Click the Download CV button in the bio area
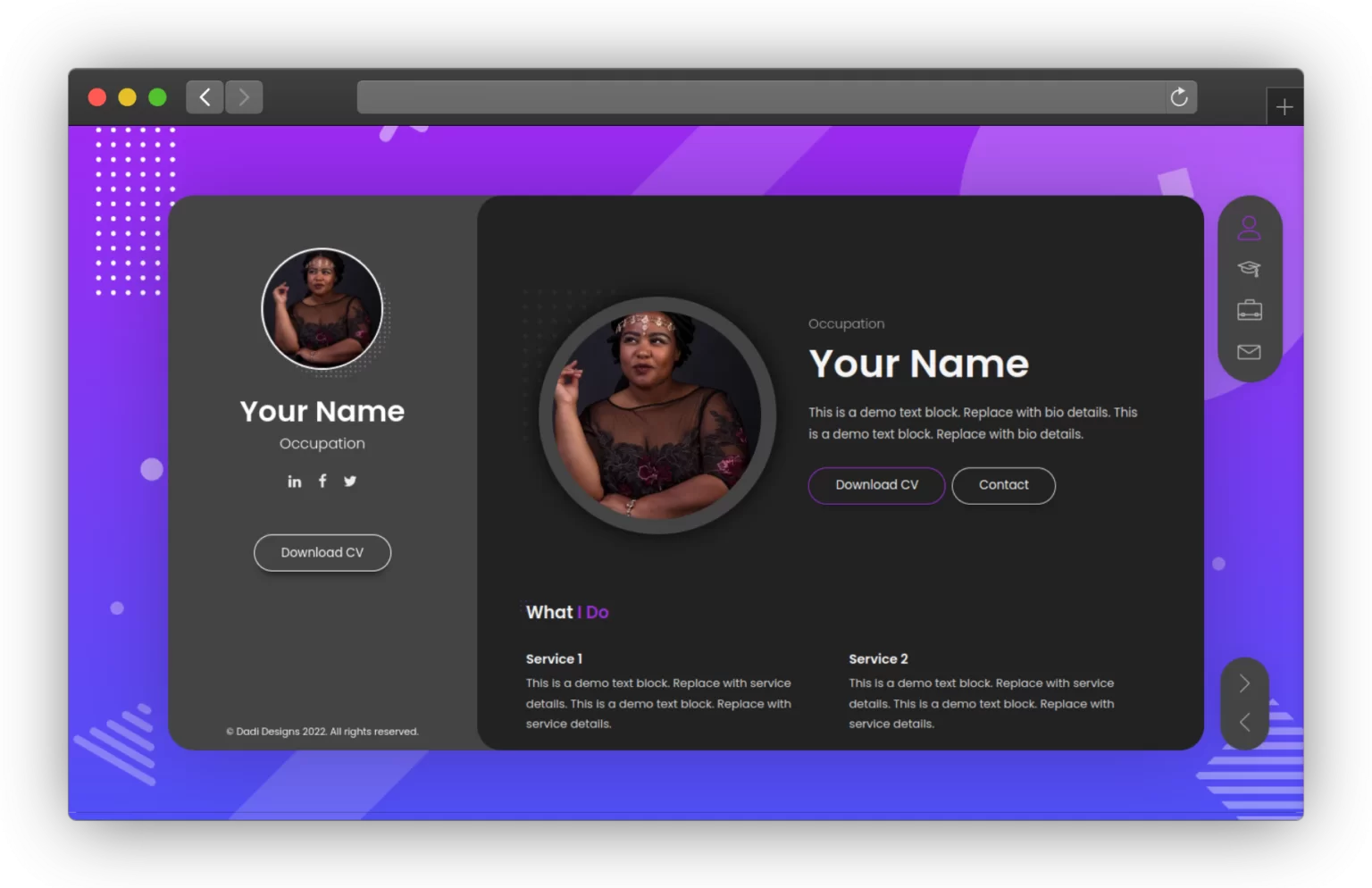The image size is (1372, 888). pos(876,485)
